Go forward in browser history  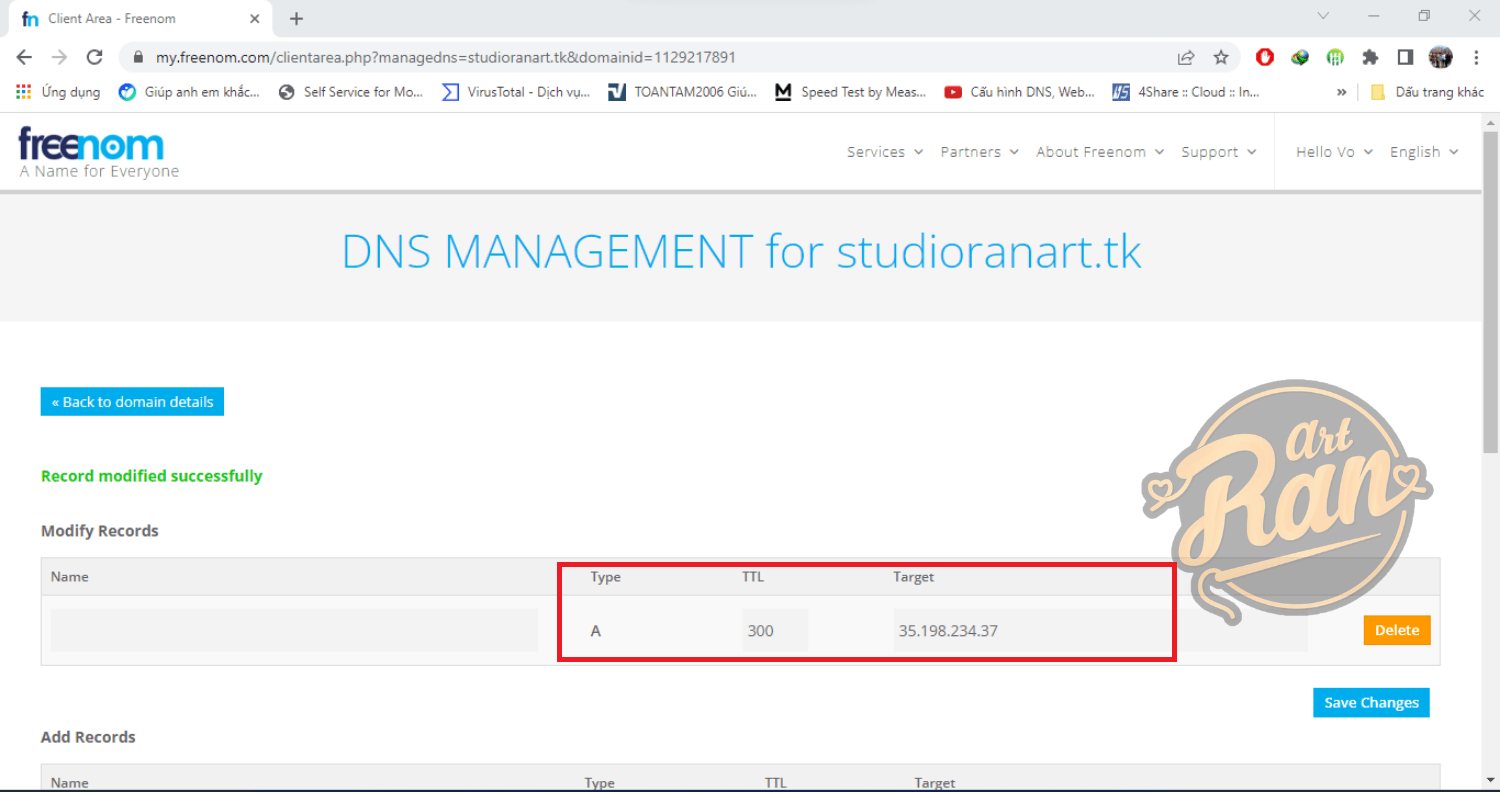59,57
